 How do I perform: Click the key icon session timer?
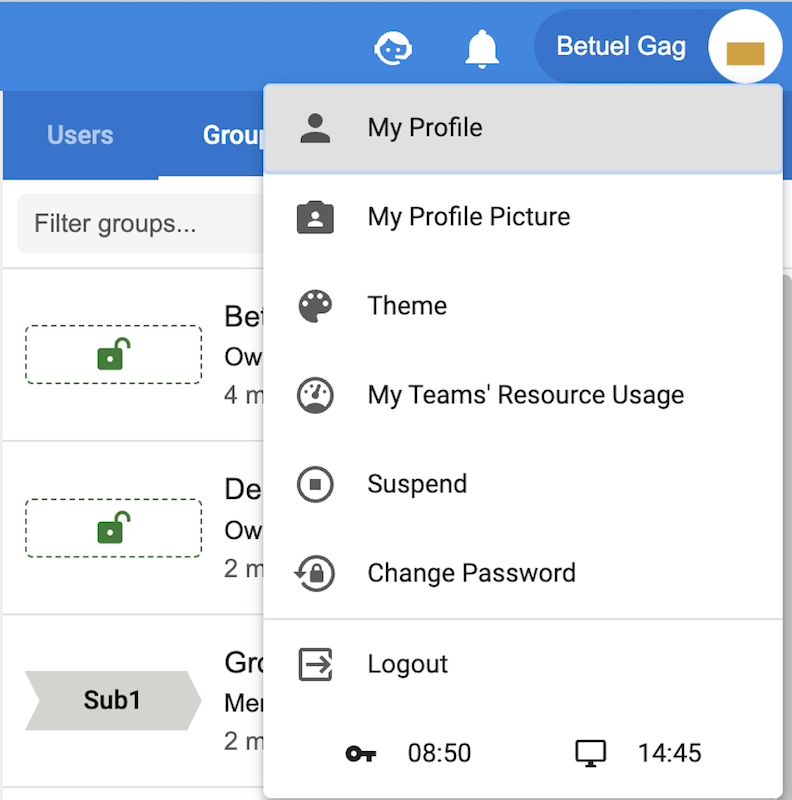pos(361,753)
